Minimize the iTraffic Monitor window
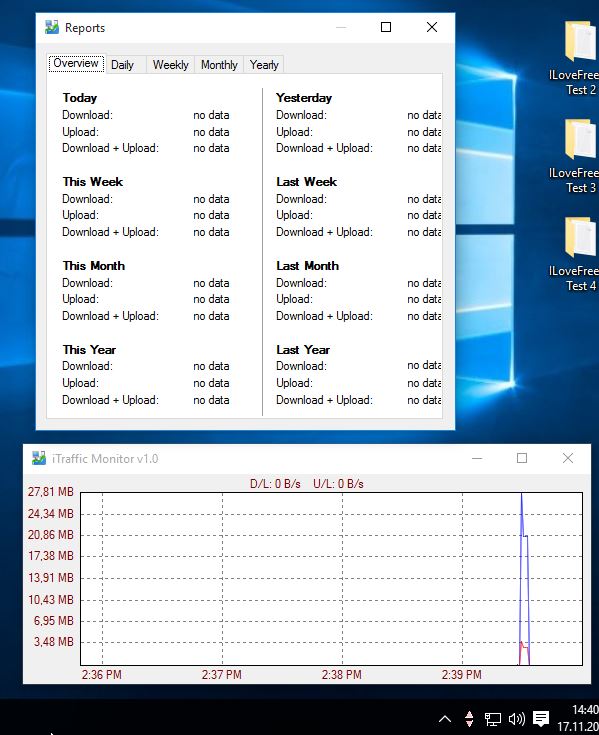 tap(477, 458)
